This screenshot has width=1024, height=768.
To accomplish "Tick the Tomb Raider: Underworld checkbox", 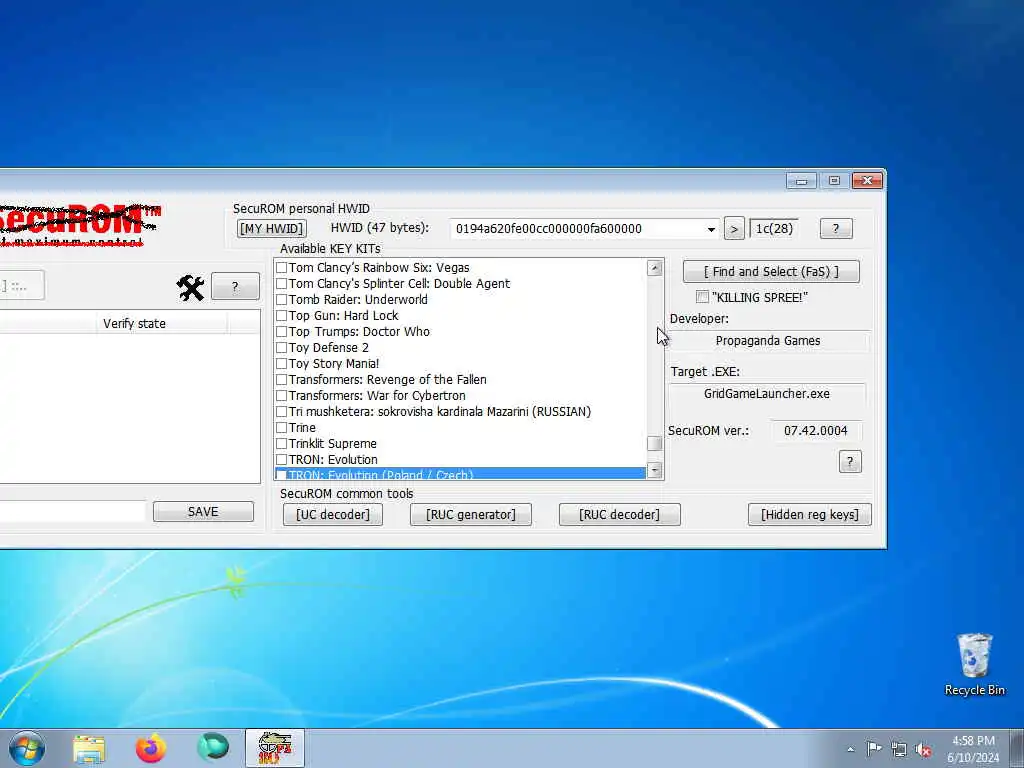I will (x=281, y=299).
